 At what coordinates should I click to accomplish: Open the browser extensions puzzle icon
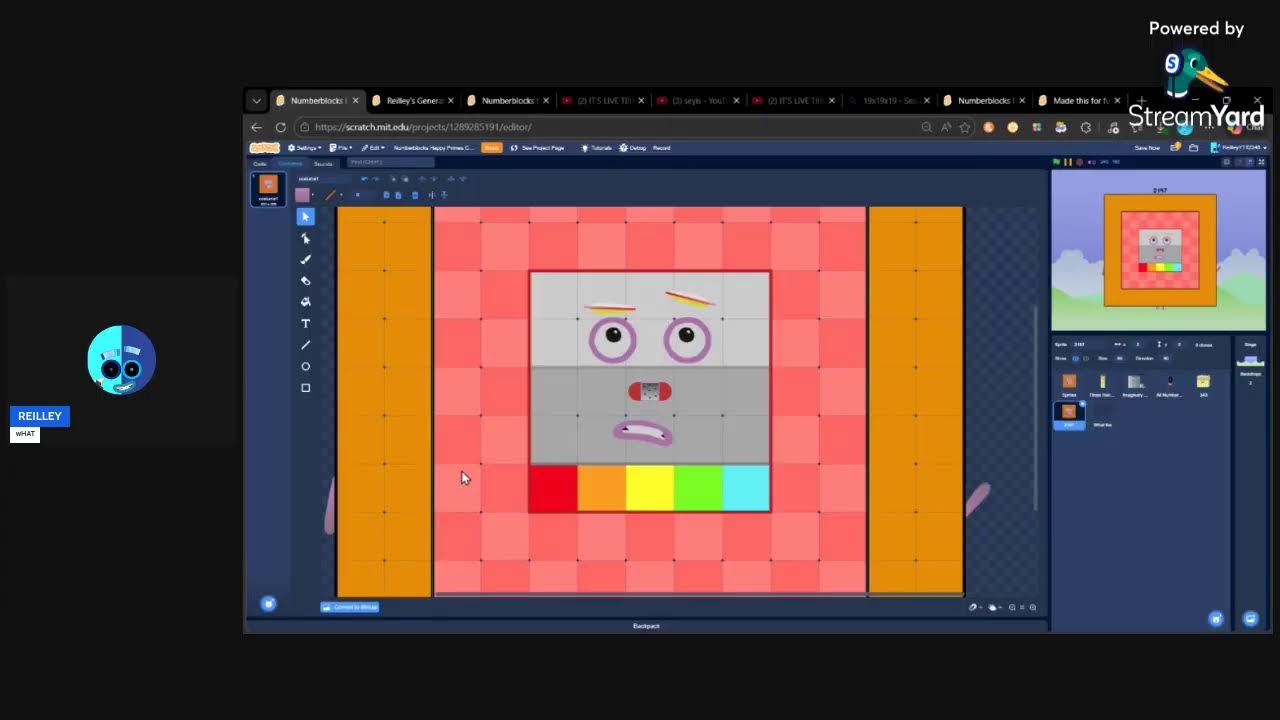point(1086,127)
